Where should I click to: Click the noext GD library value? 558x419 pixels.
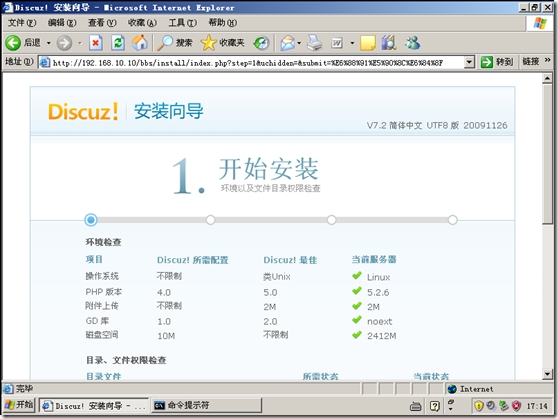(x=379, y=321)
